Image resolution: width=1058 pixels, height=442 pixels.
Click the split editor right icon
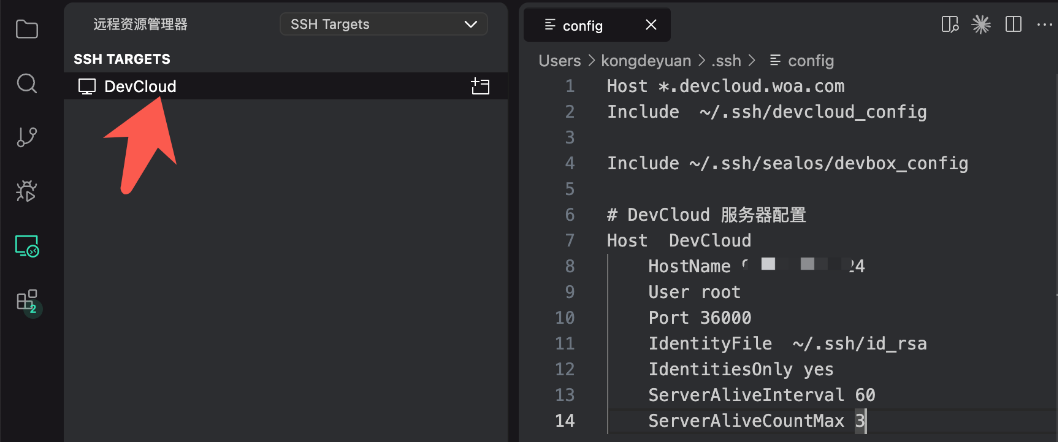1013,24
